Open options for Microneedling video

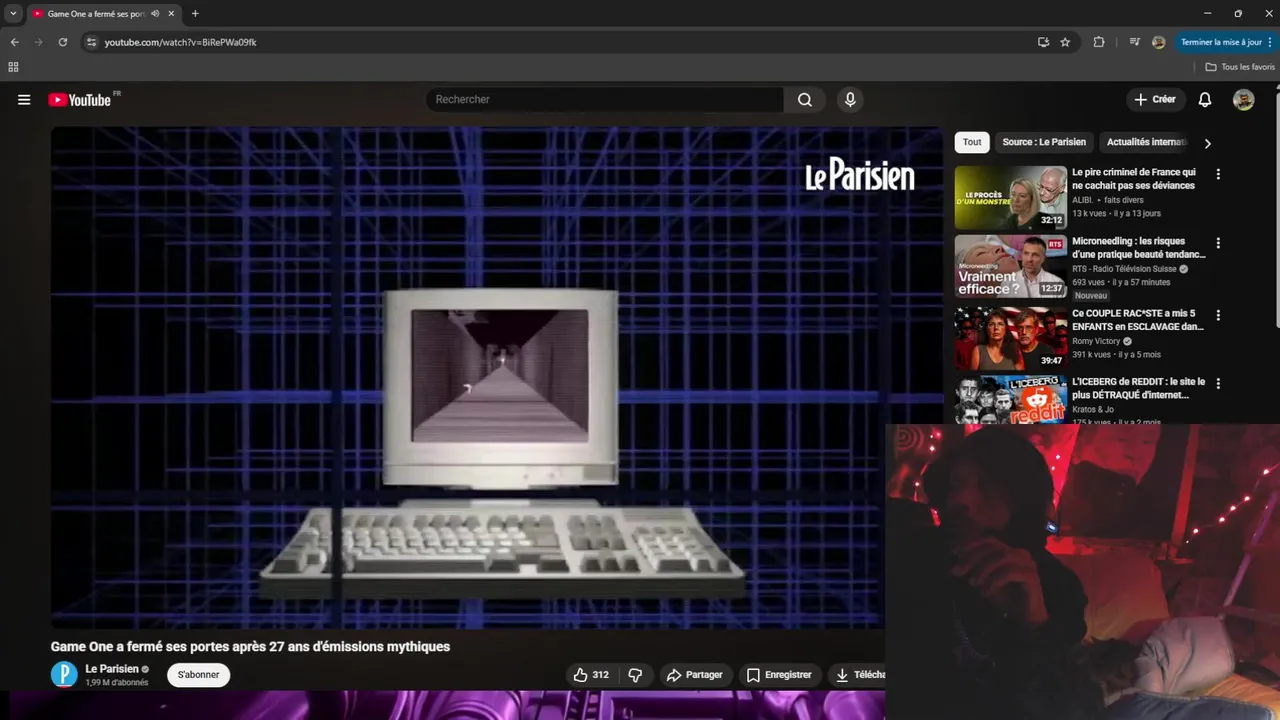[1218, 243]
